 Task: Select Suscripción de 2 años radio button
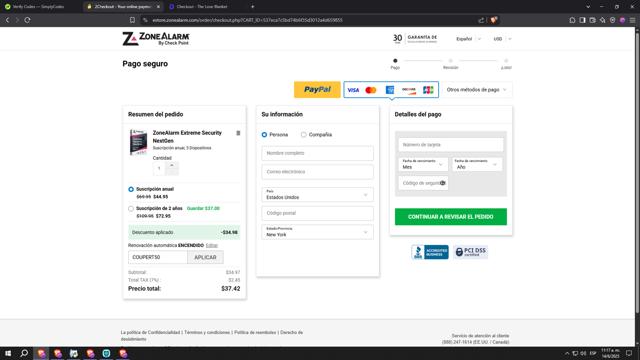click(131, 209)
